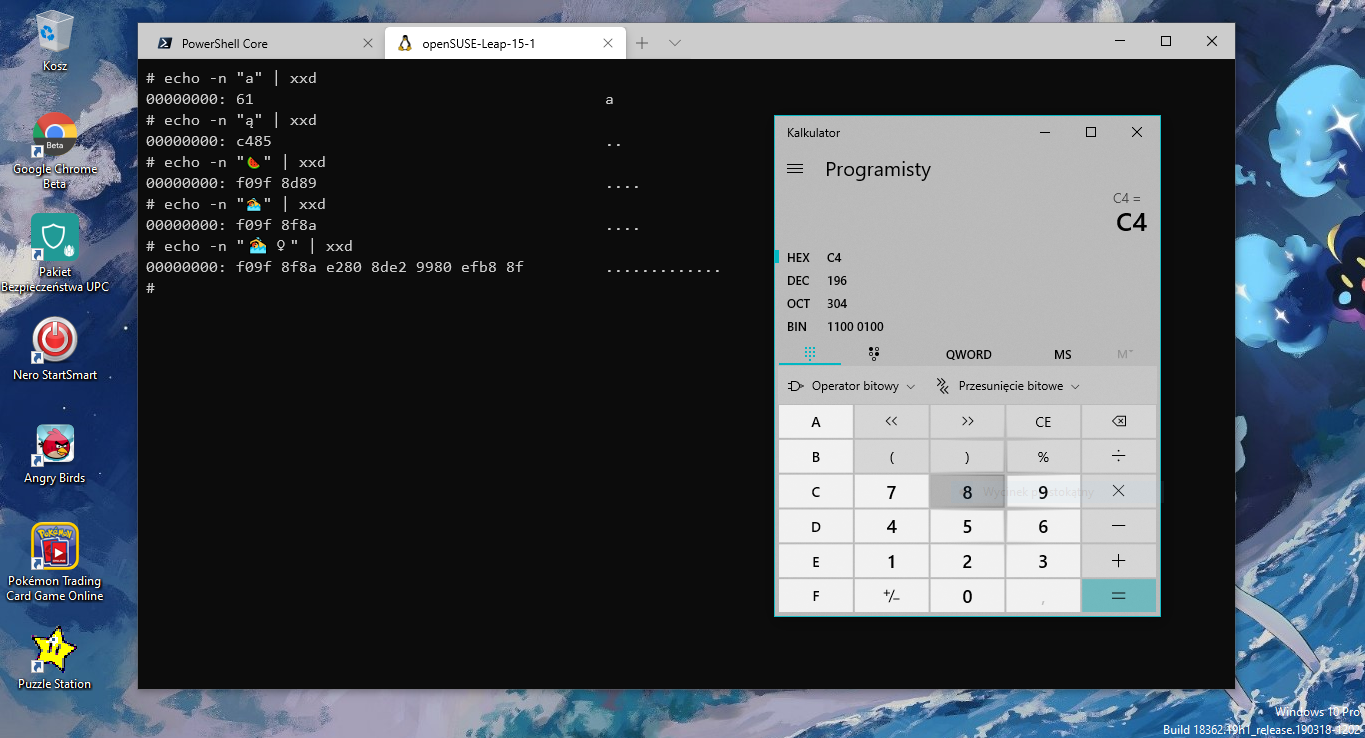
Task: Click the close parenthesis key
Action: (x=967, y=457)
